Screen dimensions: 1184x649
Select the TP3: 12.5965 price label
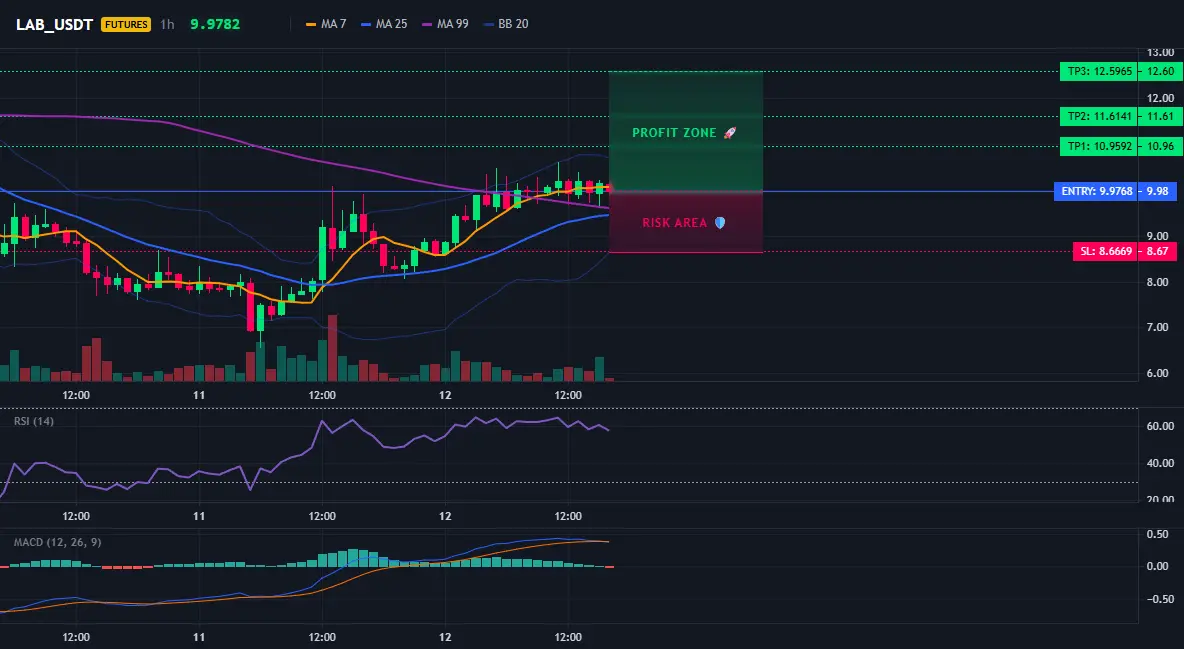pos(1099,71)
